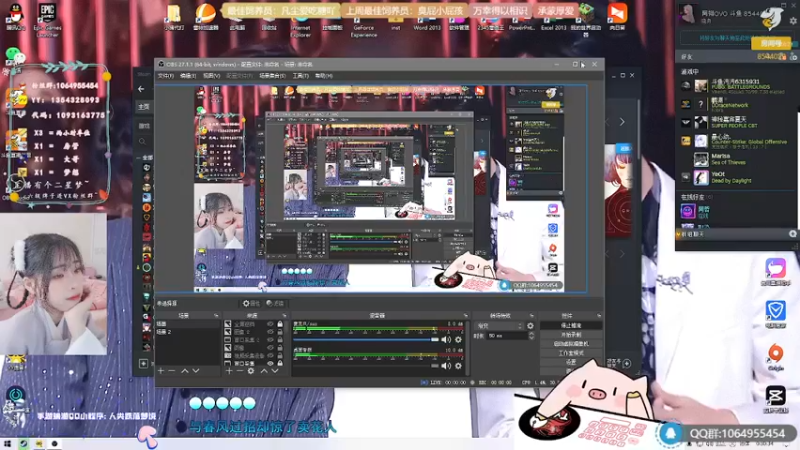
Task: Move scene up in scenes list
Action: [x=185, y=371]
